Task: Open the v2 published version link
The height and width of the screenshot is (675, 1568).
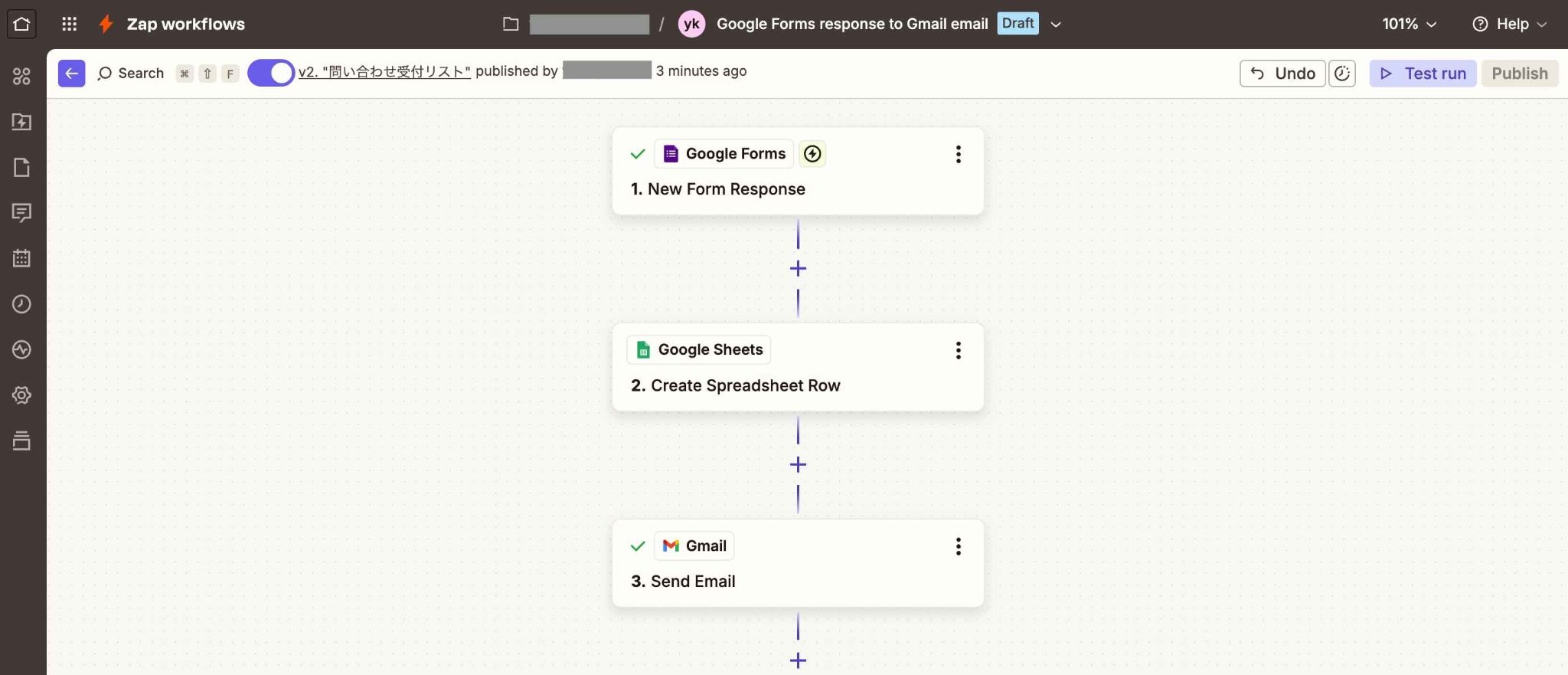Action: 384,71
